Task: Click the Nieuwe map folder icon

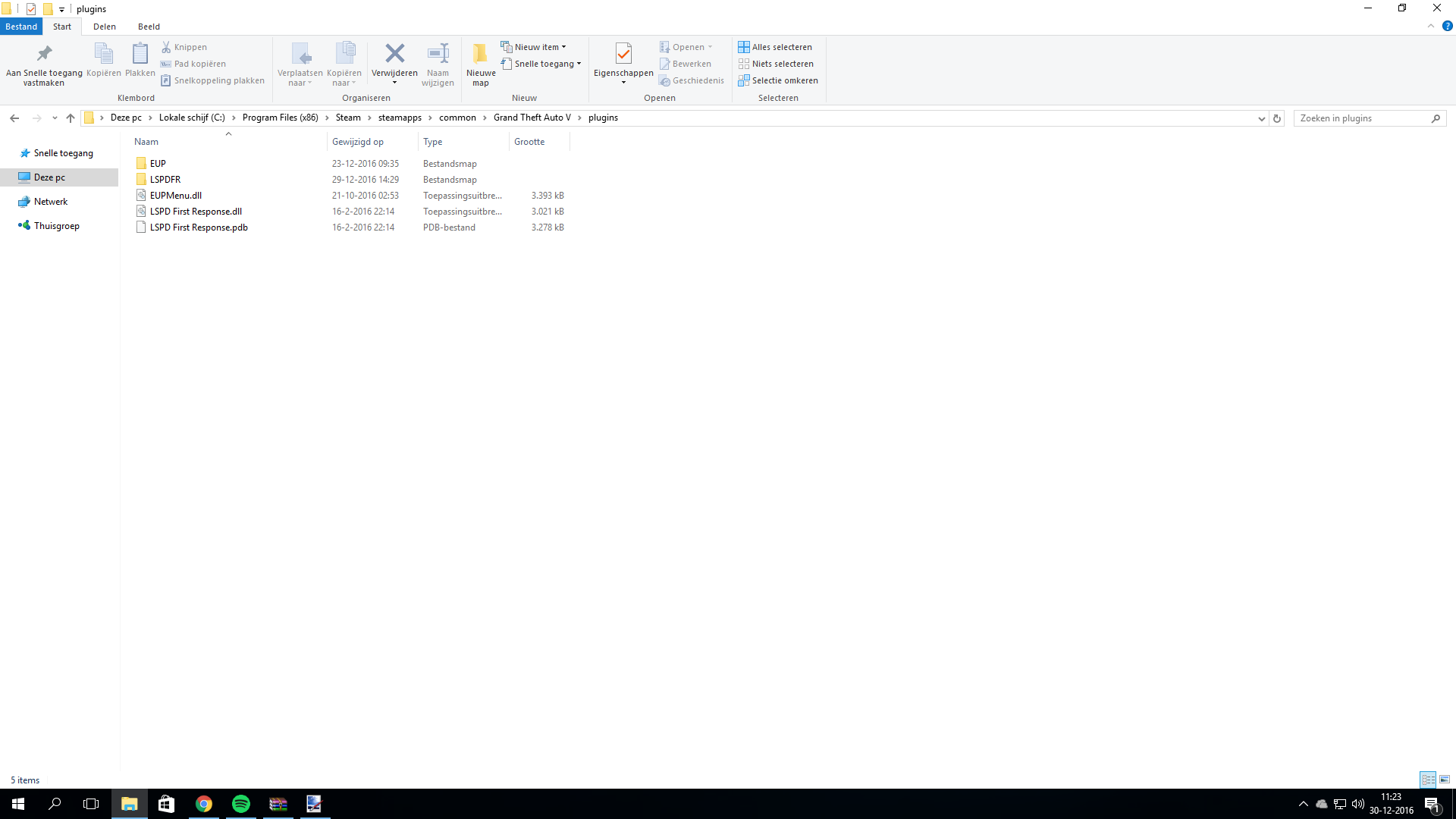Action: 480,54
